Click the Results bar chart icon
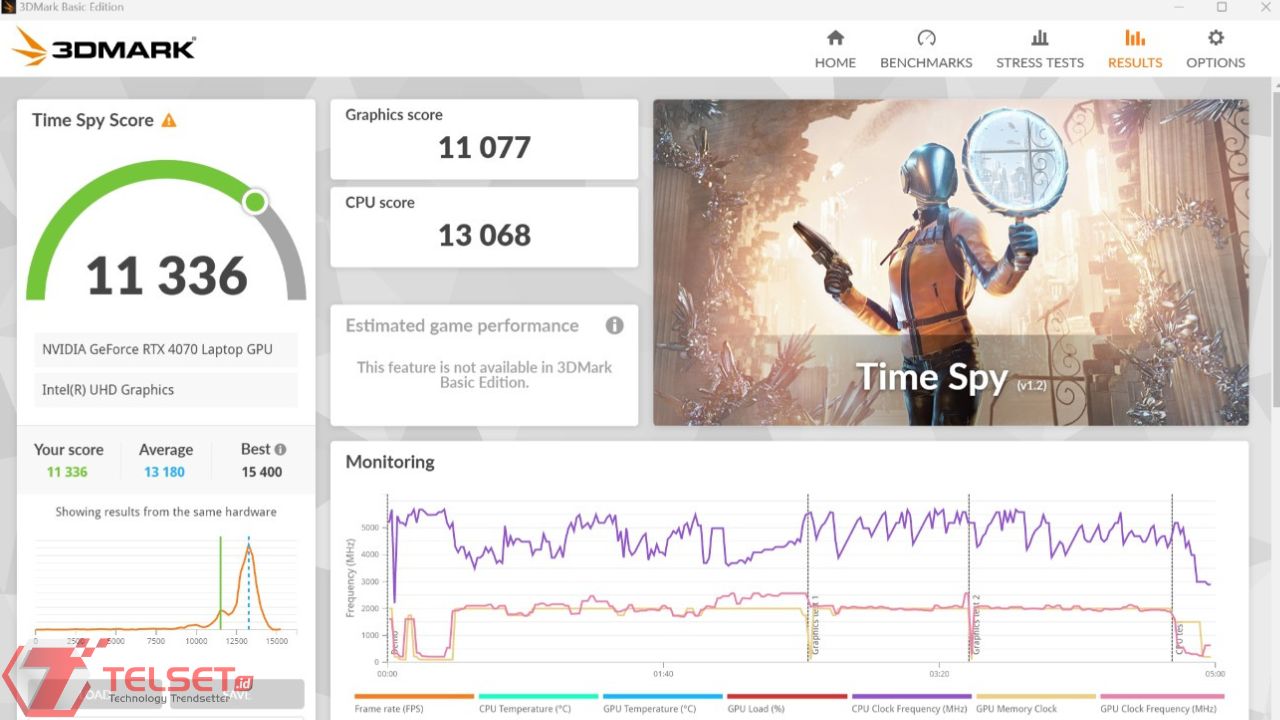This screenshot has height=720, width=1280. (x=1135, y=38)
